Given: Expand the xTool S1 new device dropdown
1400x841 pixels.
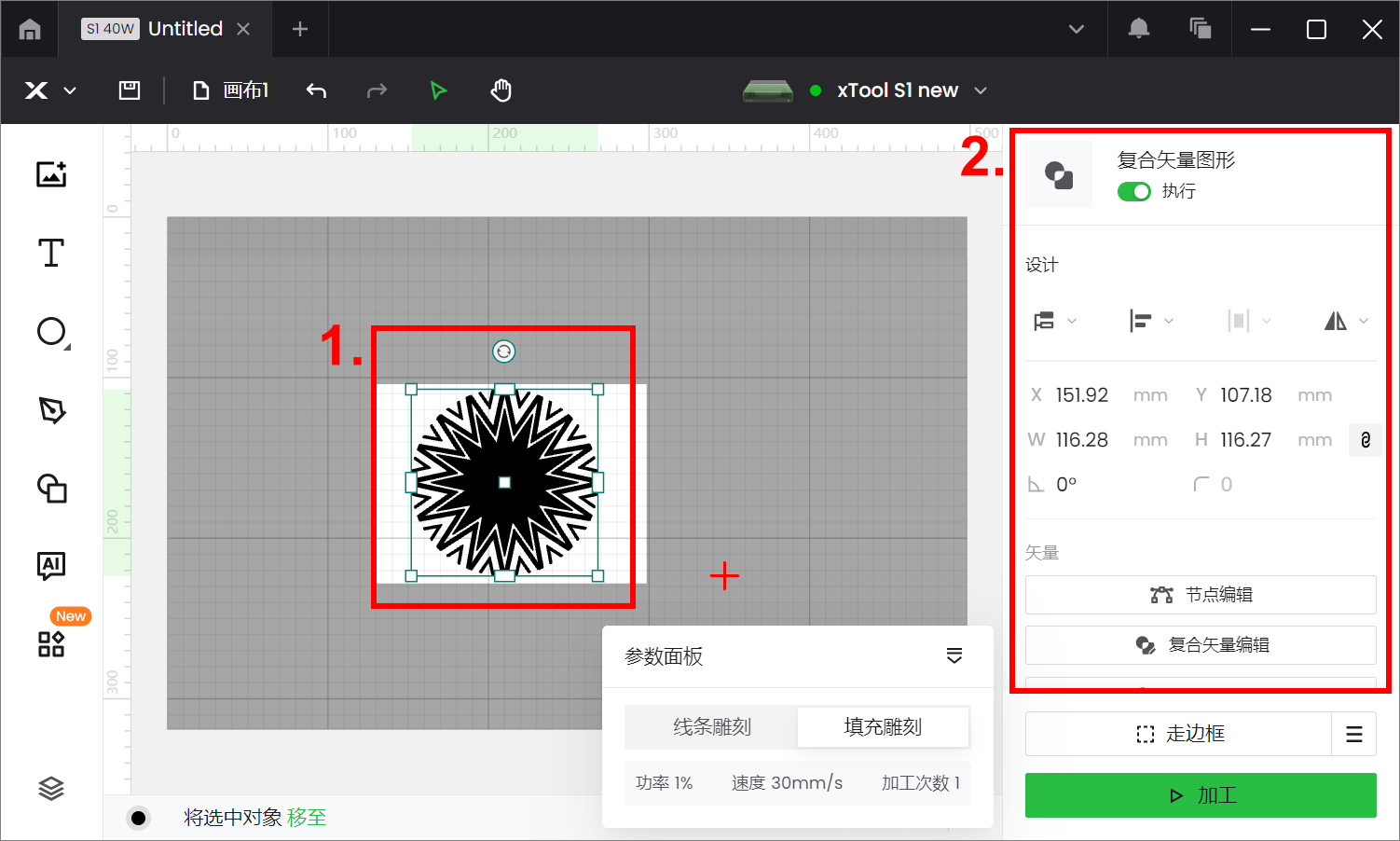Looking at the screenshot, I should click(981, 90).
